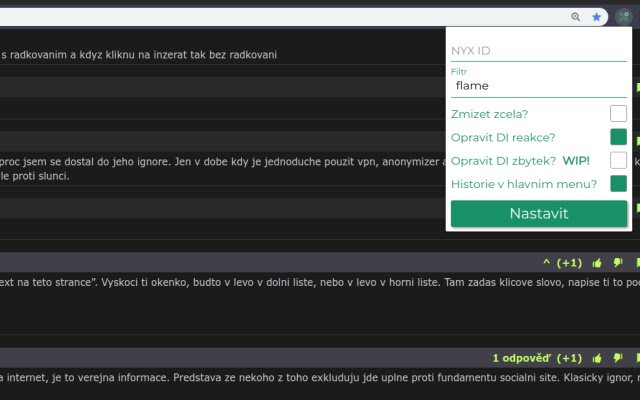Click the Filtr field containing flame
The width and height of the screenshot is (640, 400).
point(539,86)
